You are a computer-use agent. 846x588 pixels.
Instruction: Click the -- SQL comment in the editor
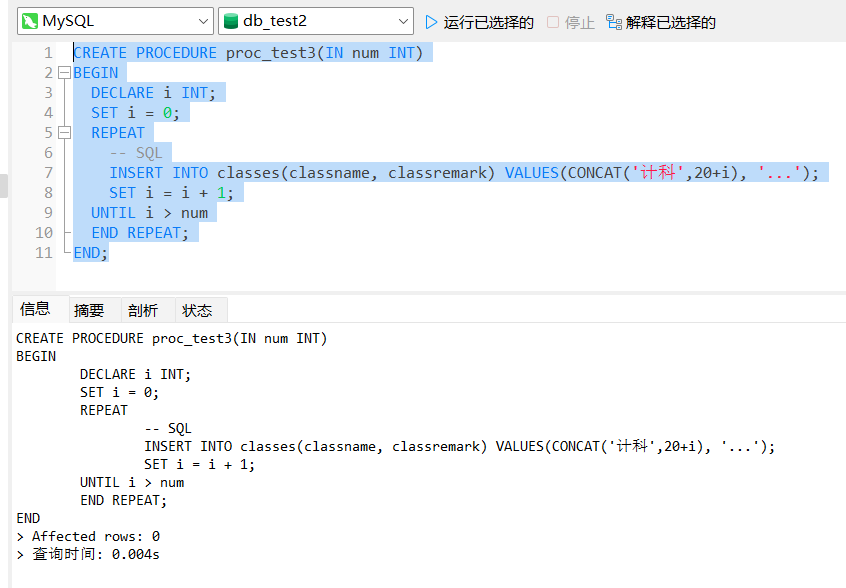click(136, 153)
